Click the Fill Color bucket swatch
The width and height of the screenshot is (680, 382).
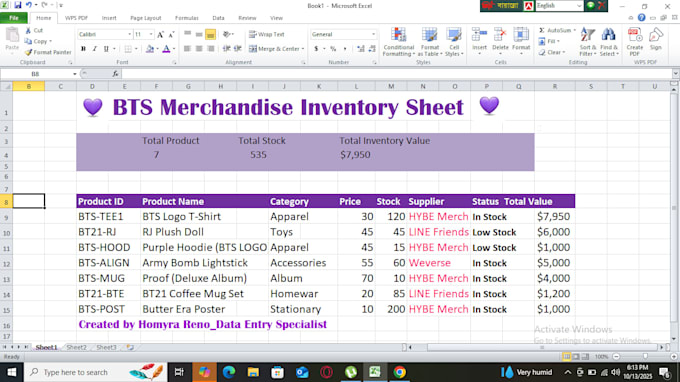(x=150, y=49)
